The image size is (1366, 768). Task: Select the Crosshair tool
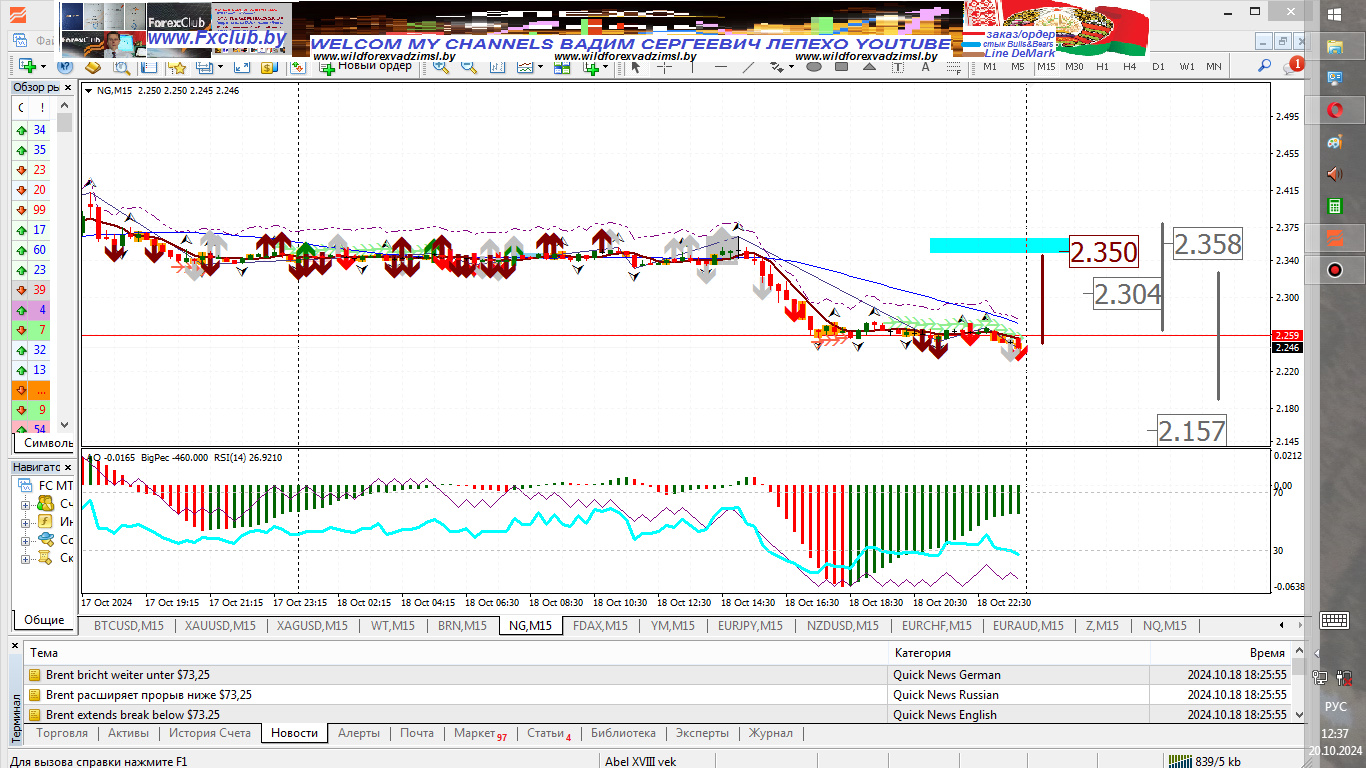[x=663, y=67]
